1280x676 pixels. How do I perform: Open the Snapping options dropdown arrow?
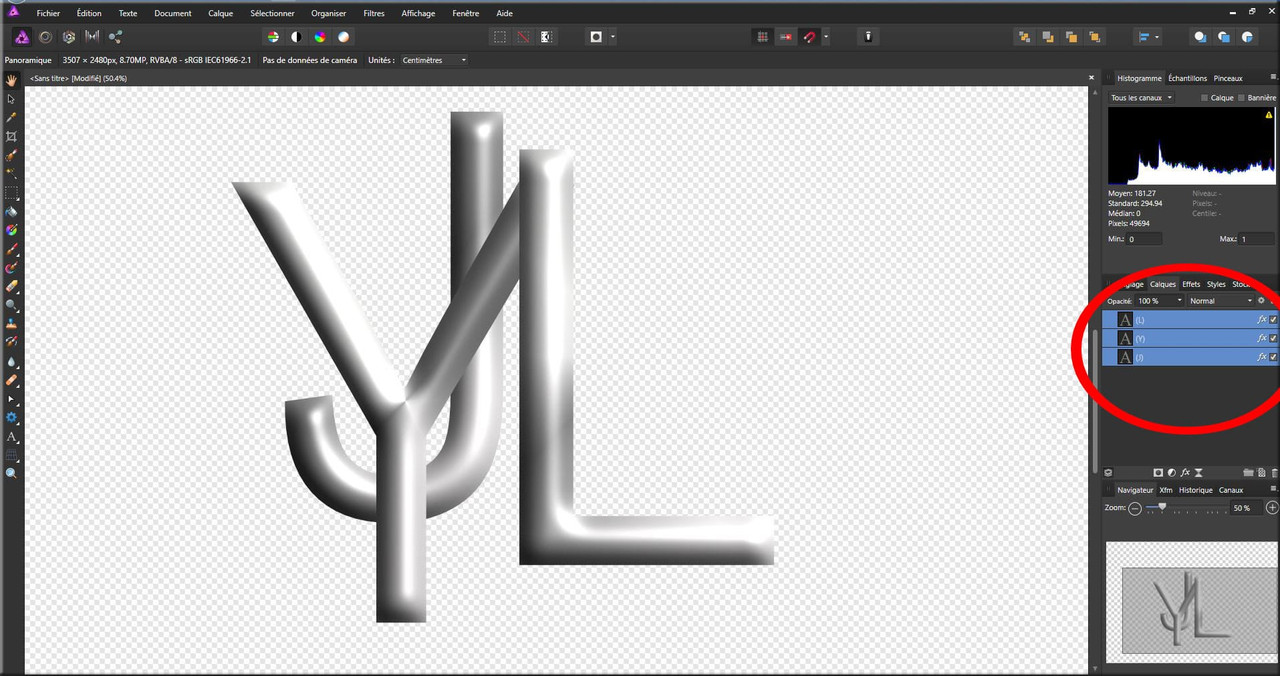click(x=825, y=37)
